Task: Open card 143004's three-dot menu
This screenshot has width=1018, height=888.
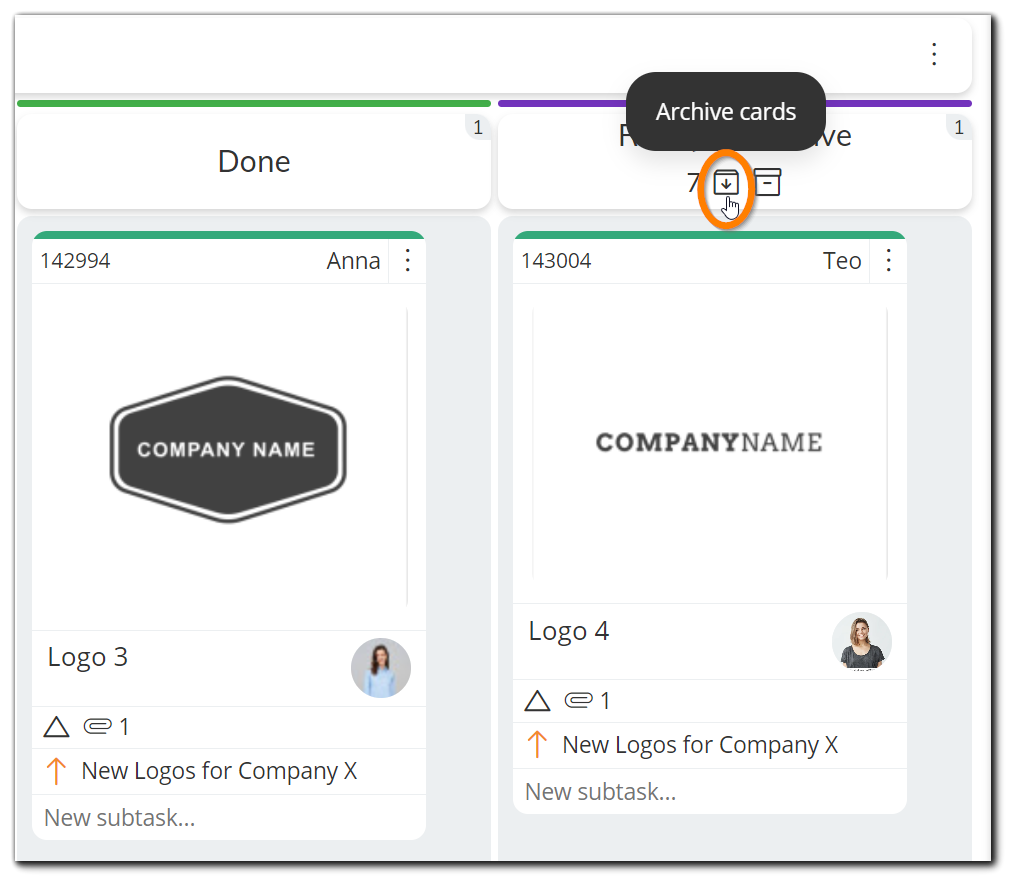Action: [x=888, y=260]
